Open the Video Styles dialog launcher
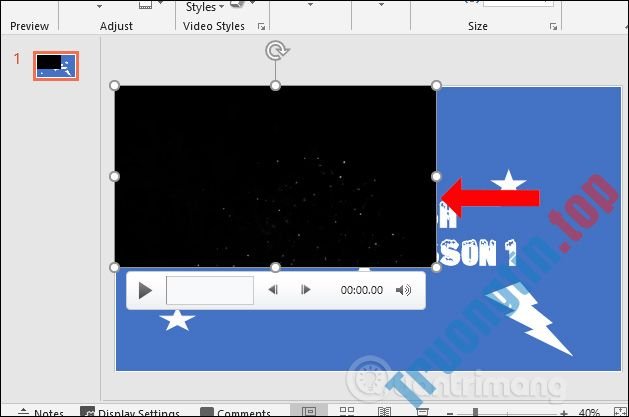This screenshot has width=629, height=417. pos(261,26)
